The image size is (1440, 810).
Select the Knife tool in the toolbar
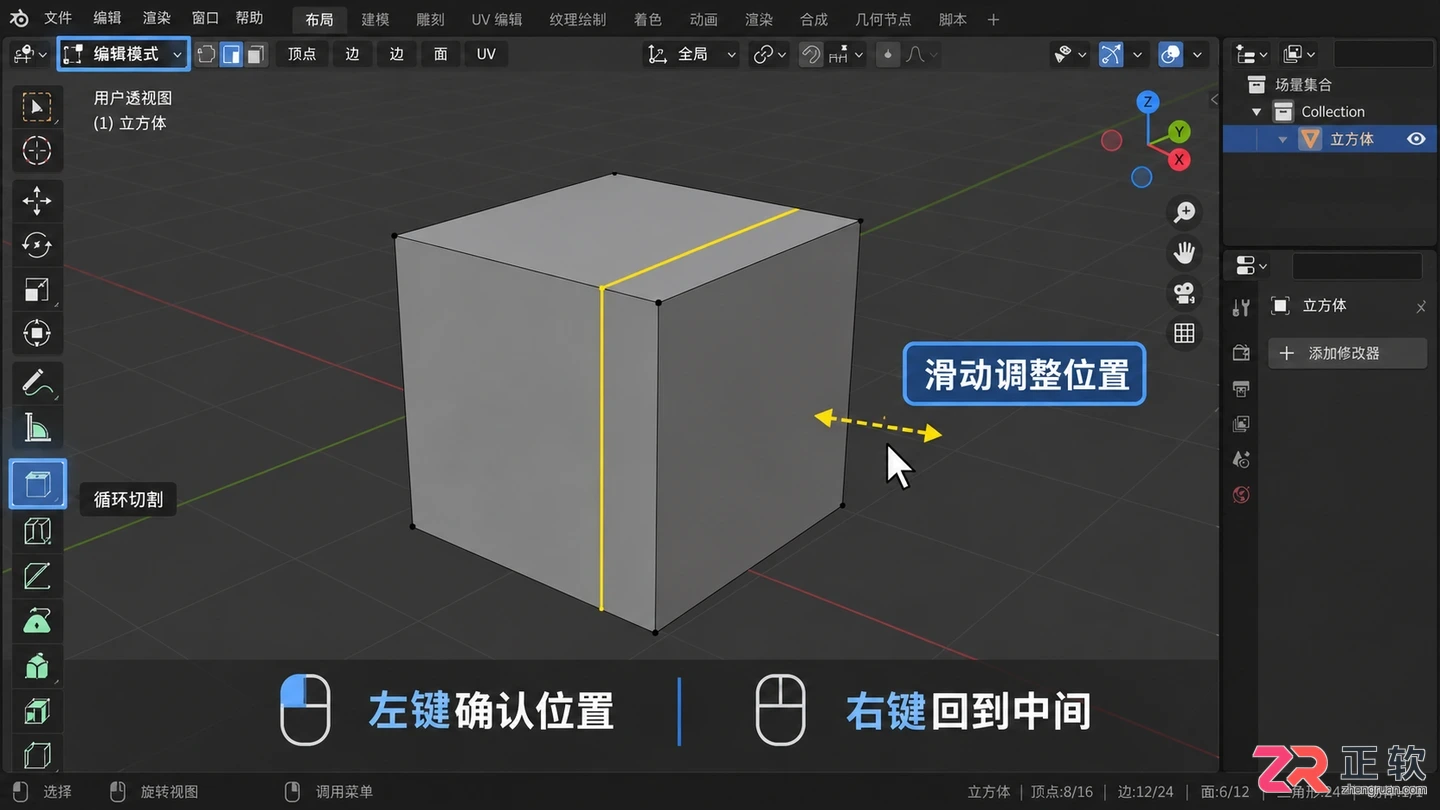click(x=37, y=575)
